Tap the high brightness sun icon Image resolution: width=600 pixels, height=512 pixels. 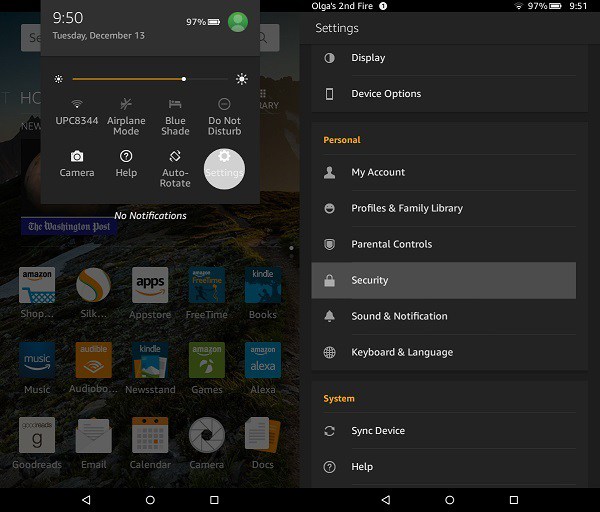tap(242, 79)
